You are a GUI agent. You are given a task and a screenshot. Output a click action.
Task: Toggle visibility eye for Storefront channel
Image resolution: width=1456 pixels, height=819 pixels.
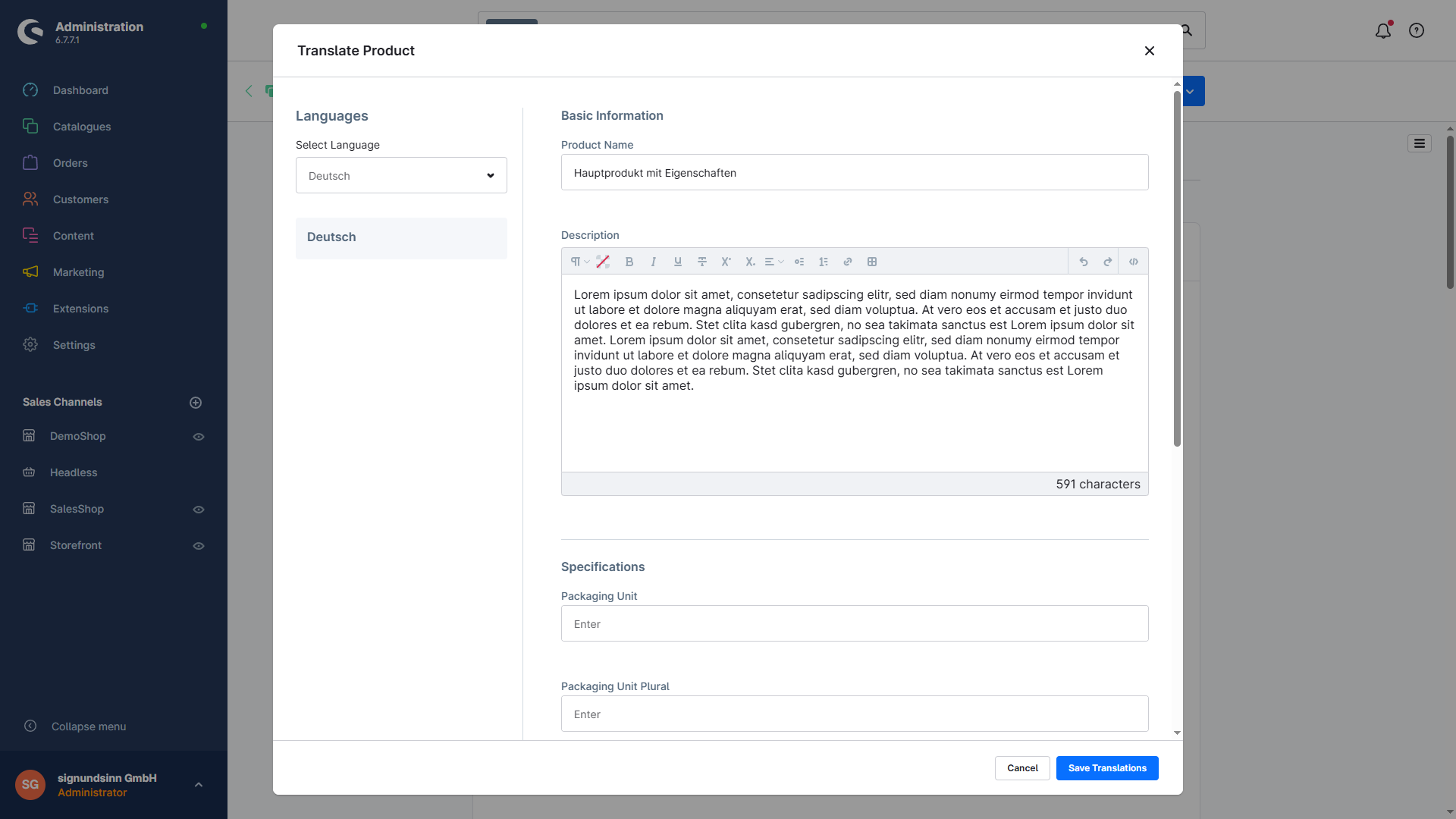[199, 546]
